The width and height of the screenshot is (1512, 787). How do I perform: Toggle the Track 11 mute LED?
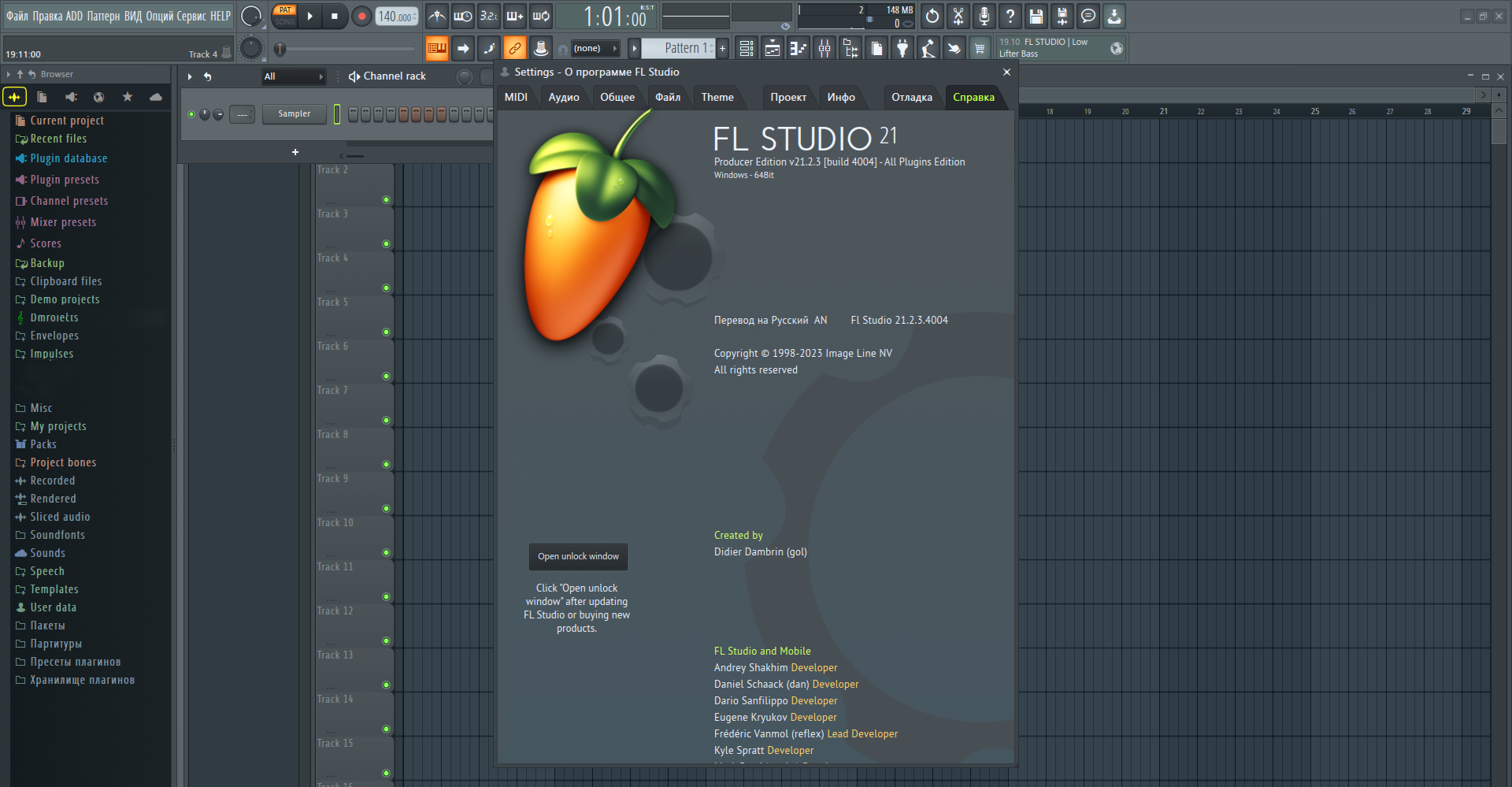386,597
